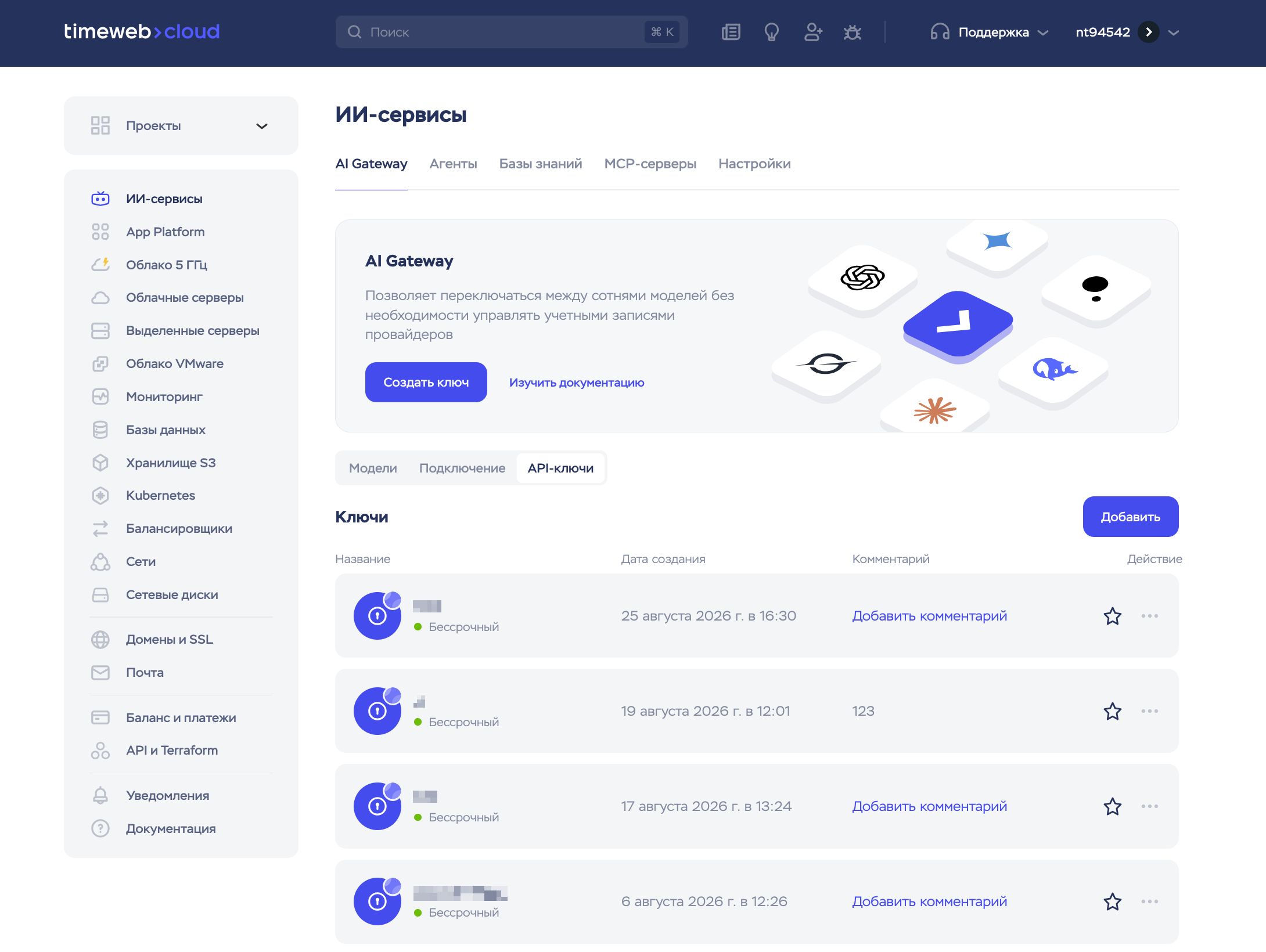Click the Добавить button
The image size is (1266, 952).
pos(1131,517)
